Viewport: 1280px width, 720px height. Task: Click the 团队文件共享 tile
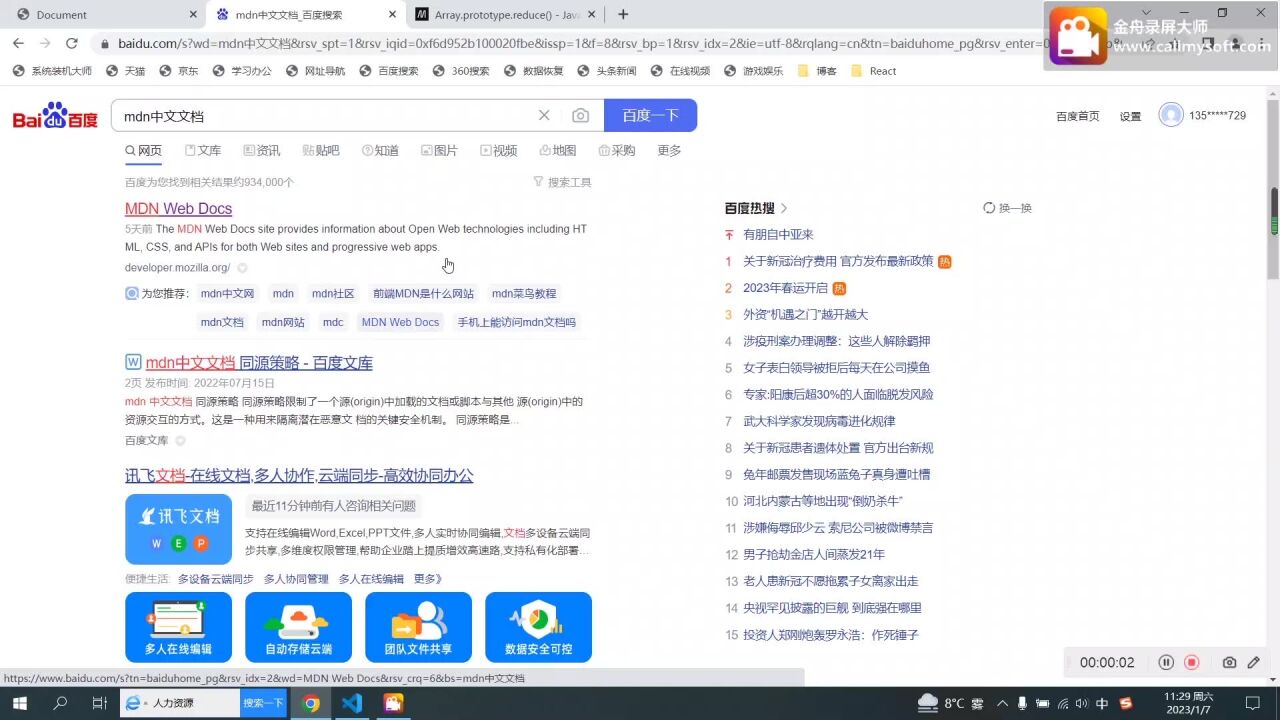(x=418, y=627)
